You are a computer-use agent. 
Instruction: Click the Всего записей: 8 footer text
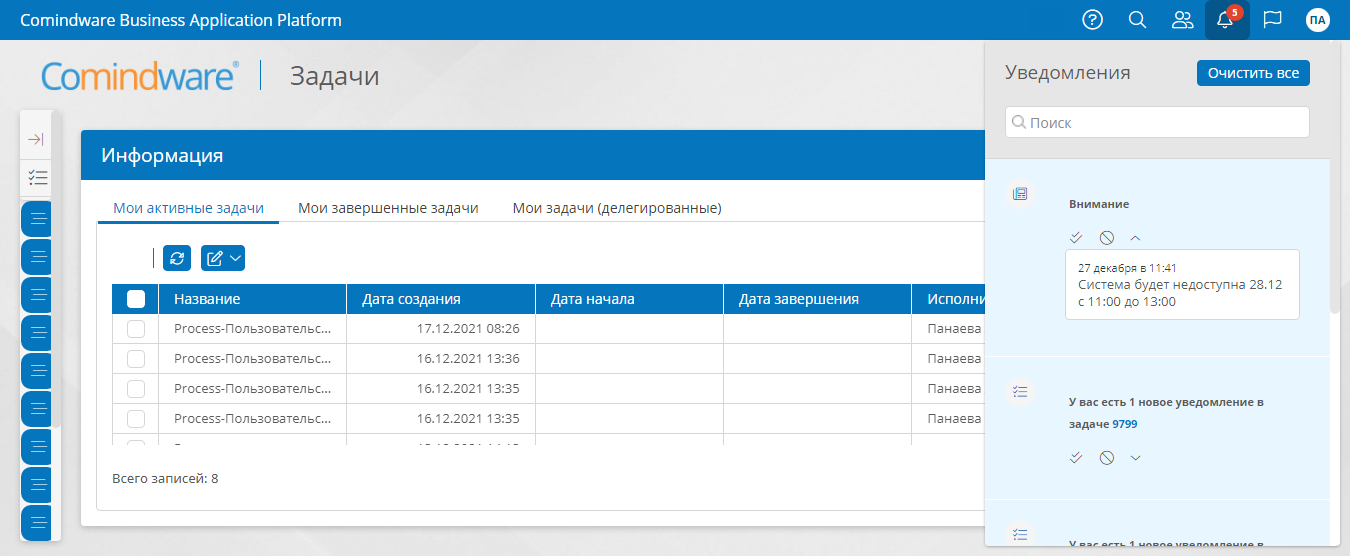[165, 479]
